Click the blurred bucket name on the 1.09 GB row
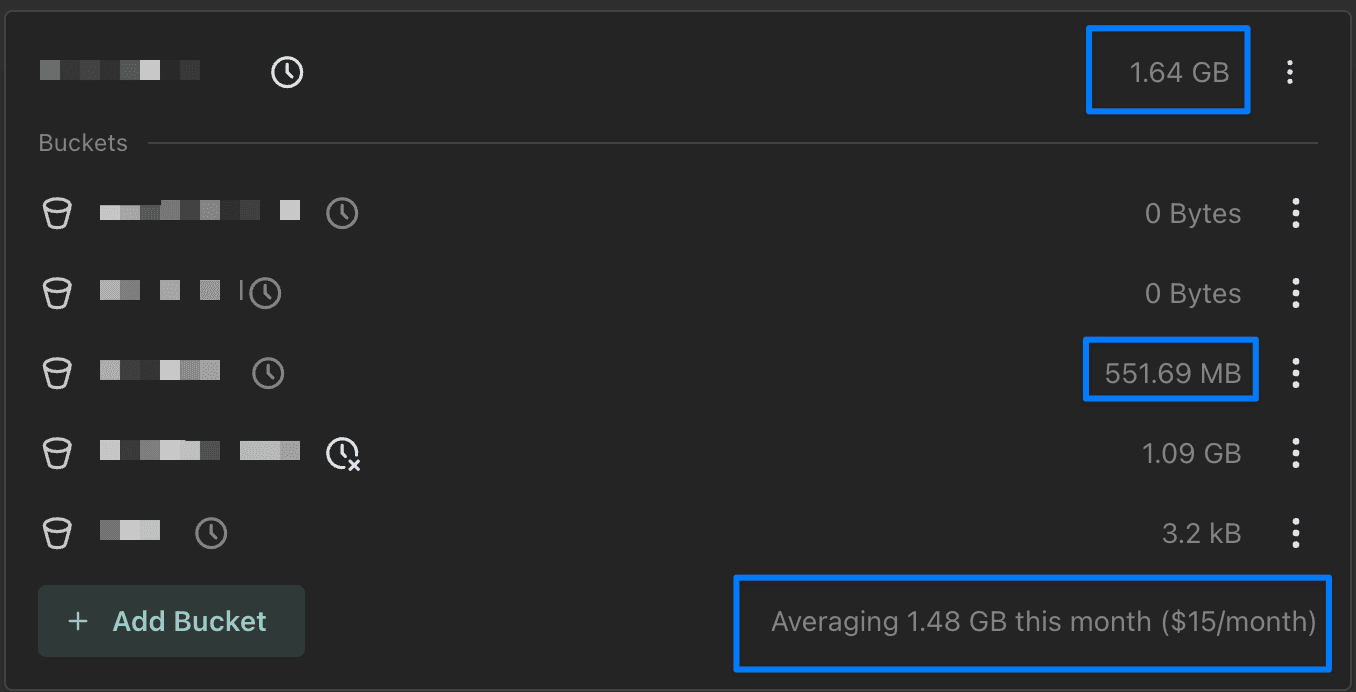Screen dimensions: 1356x692 pyautogui.click(x=200, y=451)
